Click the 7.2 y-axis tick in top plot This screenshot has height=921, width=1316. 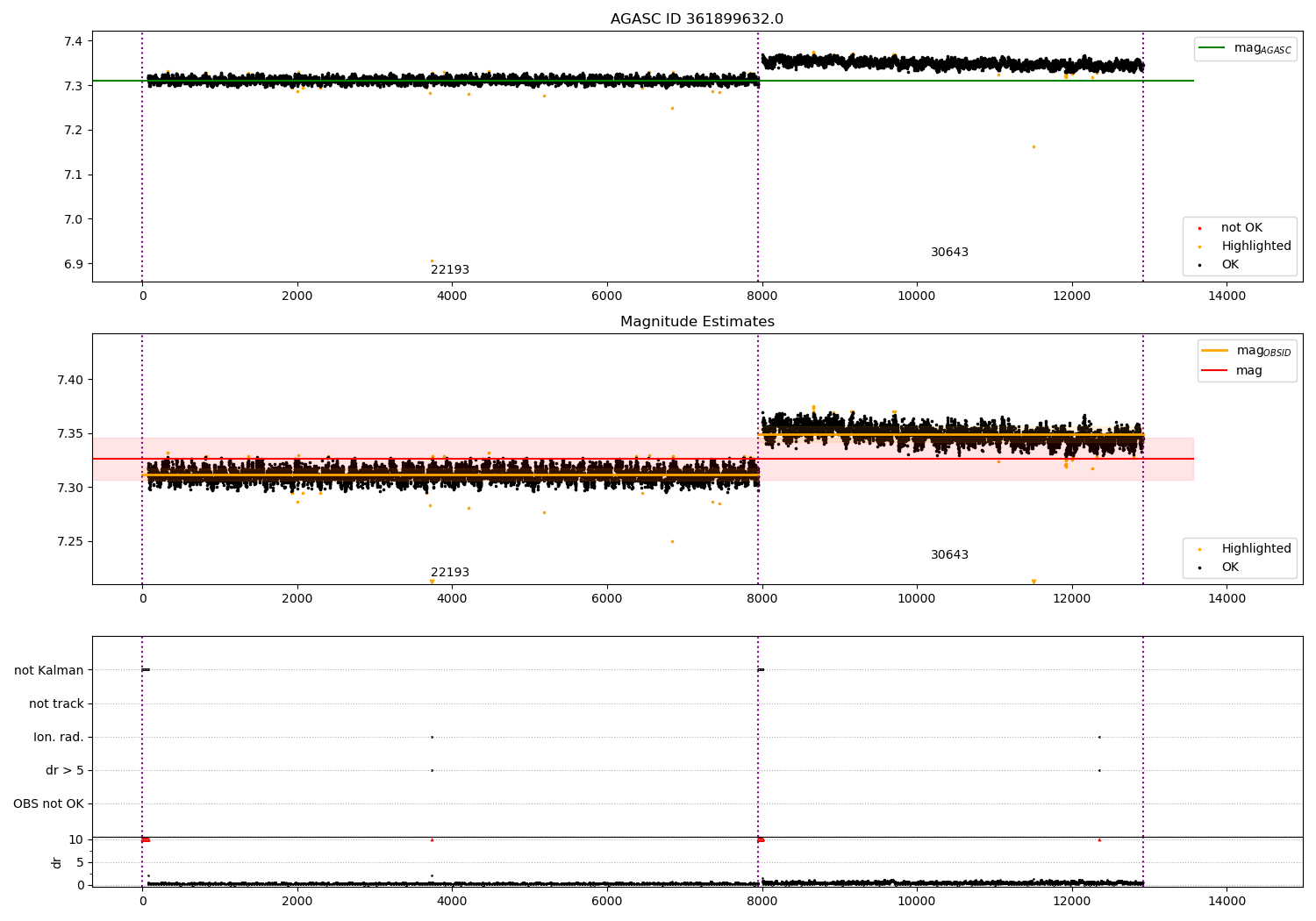[73, 131]
